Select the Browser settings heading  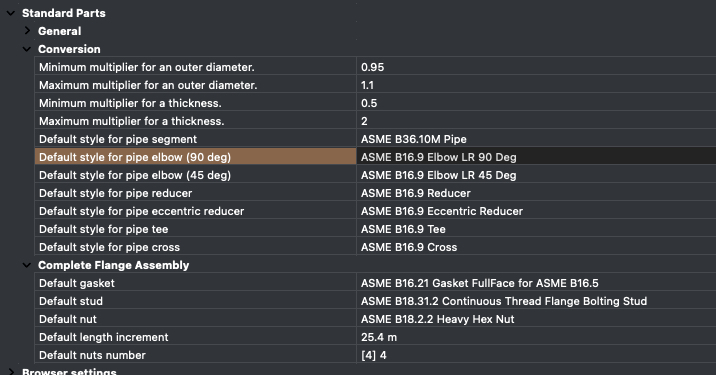pyautogui.click(x=69, y=371)
